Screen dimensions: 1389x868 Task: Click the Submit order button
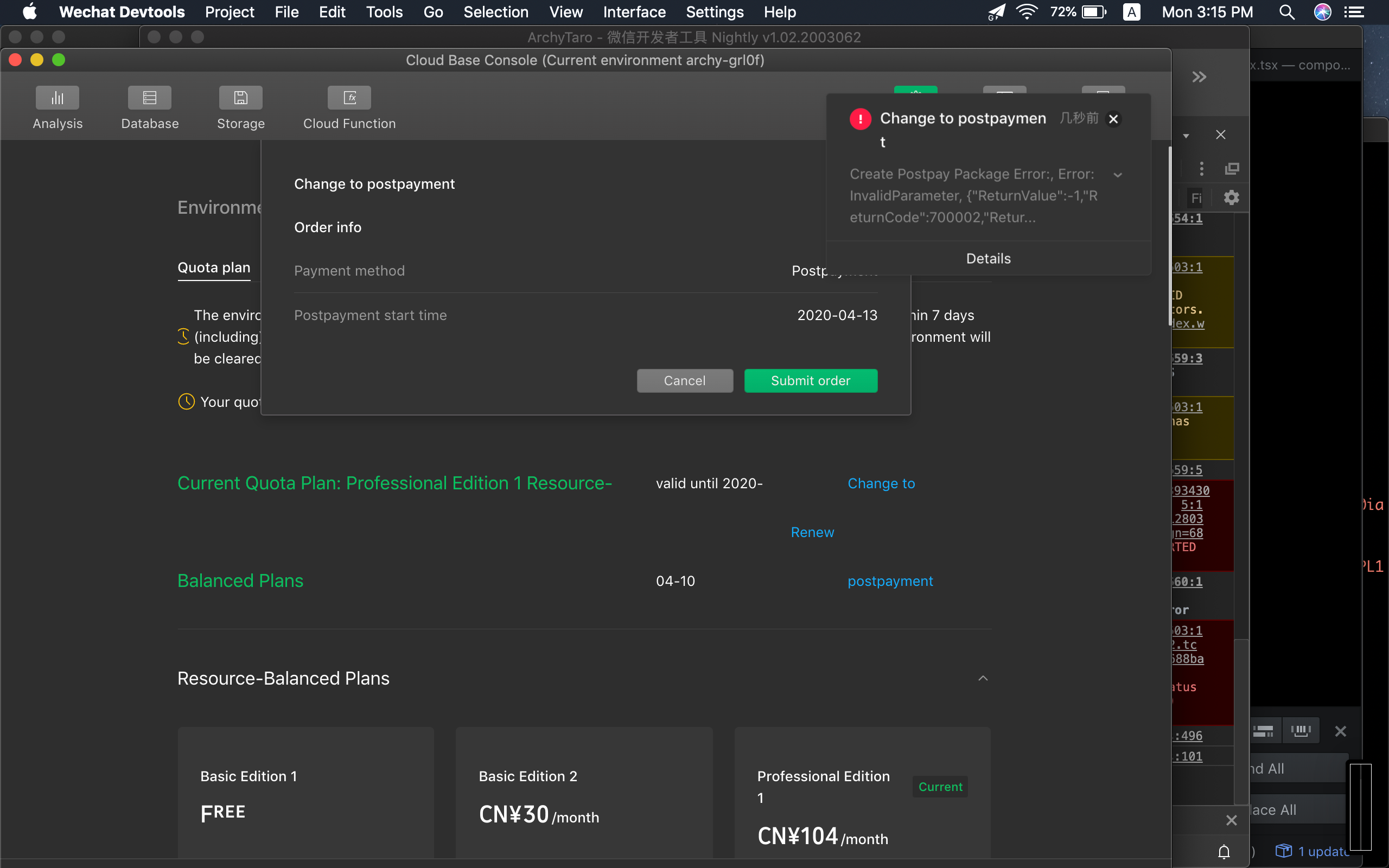click(810, 381)
